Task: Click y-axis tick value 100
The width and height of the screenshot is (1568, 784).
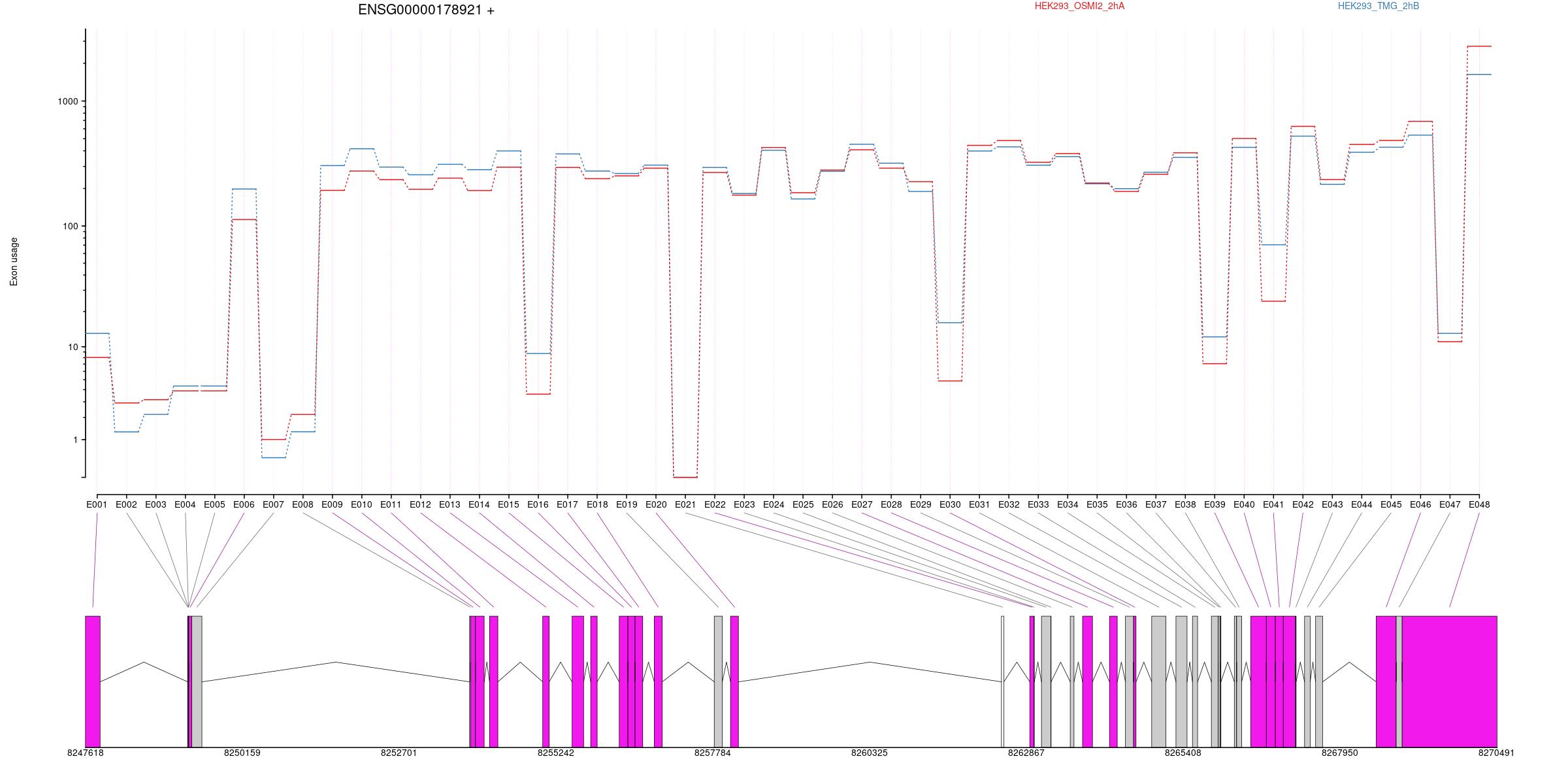Action: click(71, 226)
